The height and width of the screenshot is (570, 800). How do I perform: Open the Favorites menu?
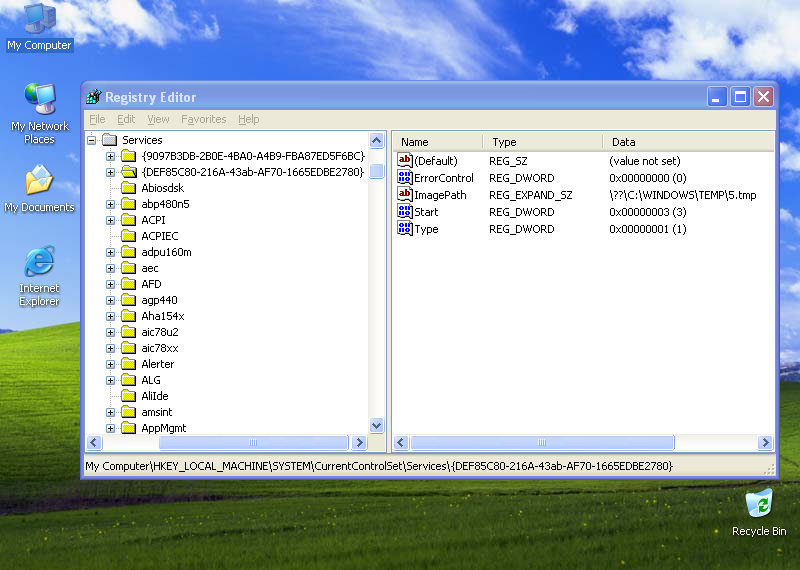point(203,119)
